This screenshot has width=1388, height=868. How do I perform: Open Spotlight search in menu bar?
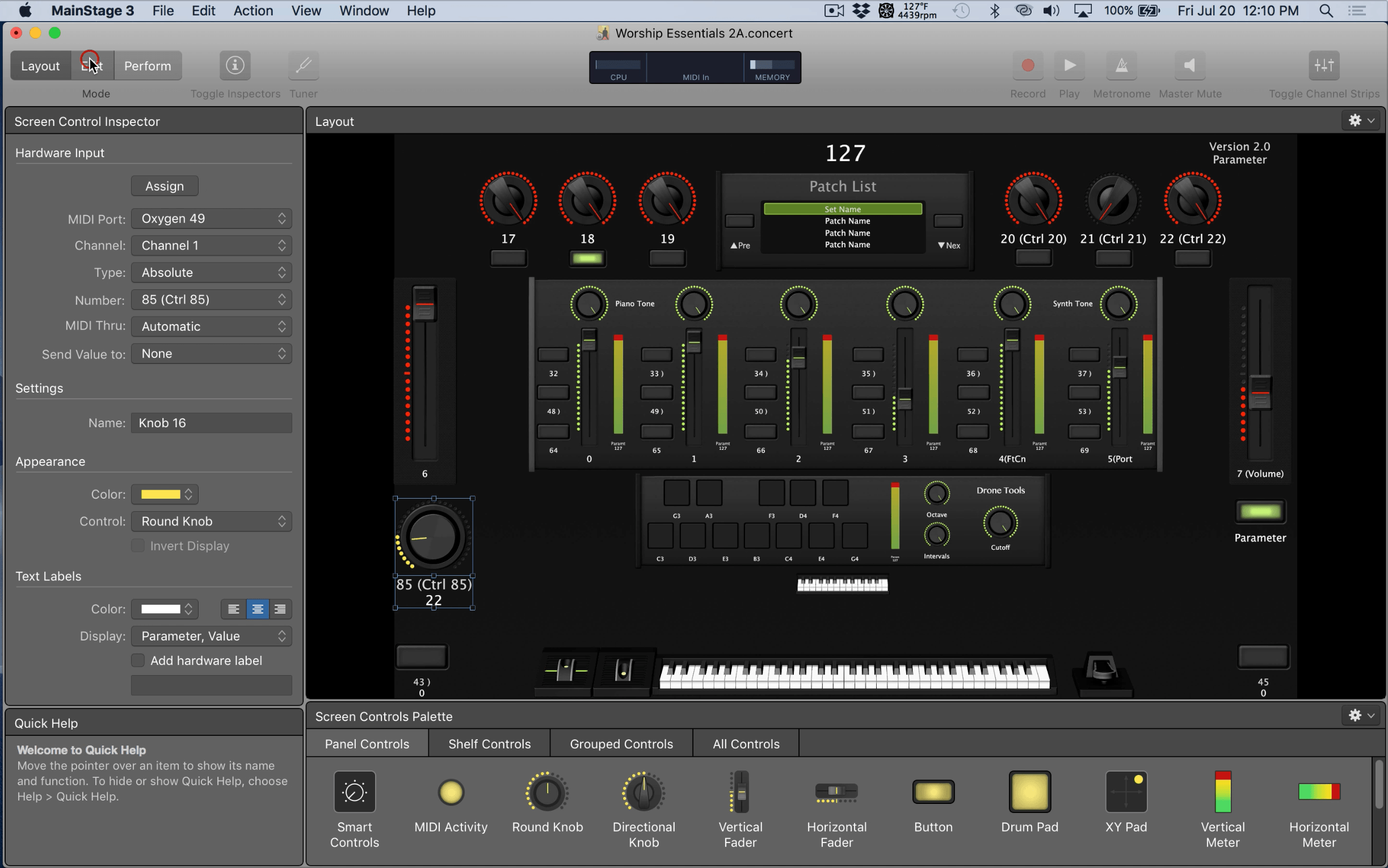pos(1326,10)
